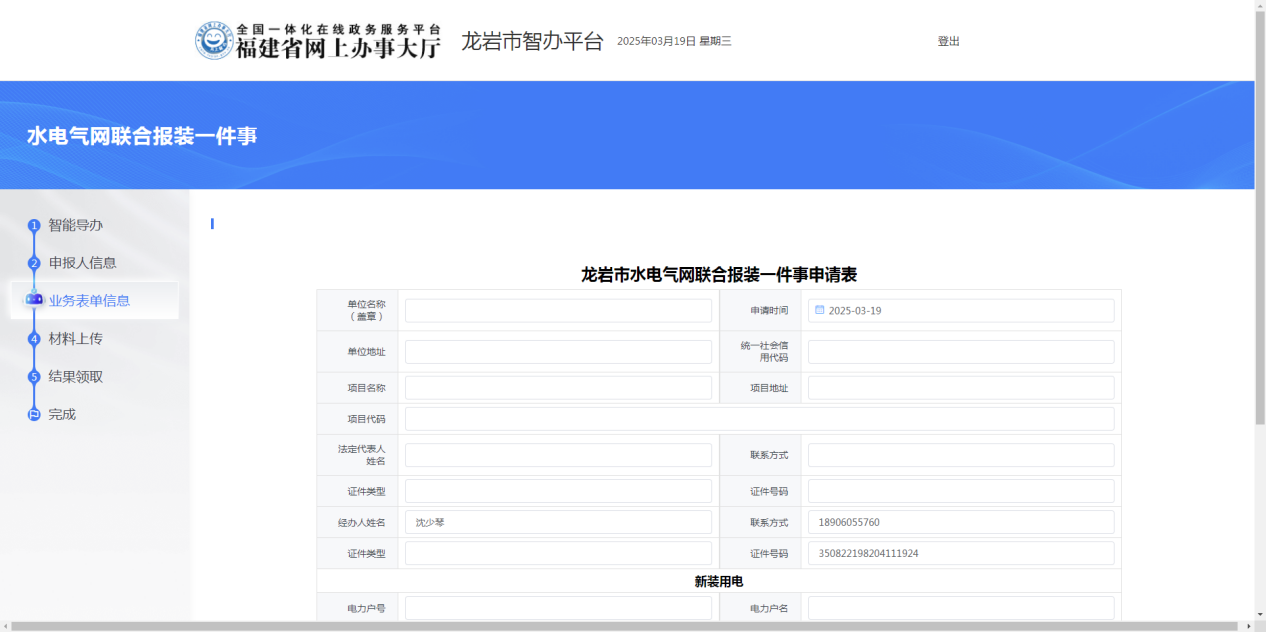Switch to the 申报人信息 step label

pyautogui.click(x=83, y=263)
